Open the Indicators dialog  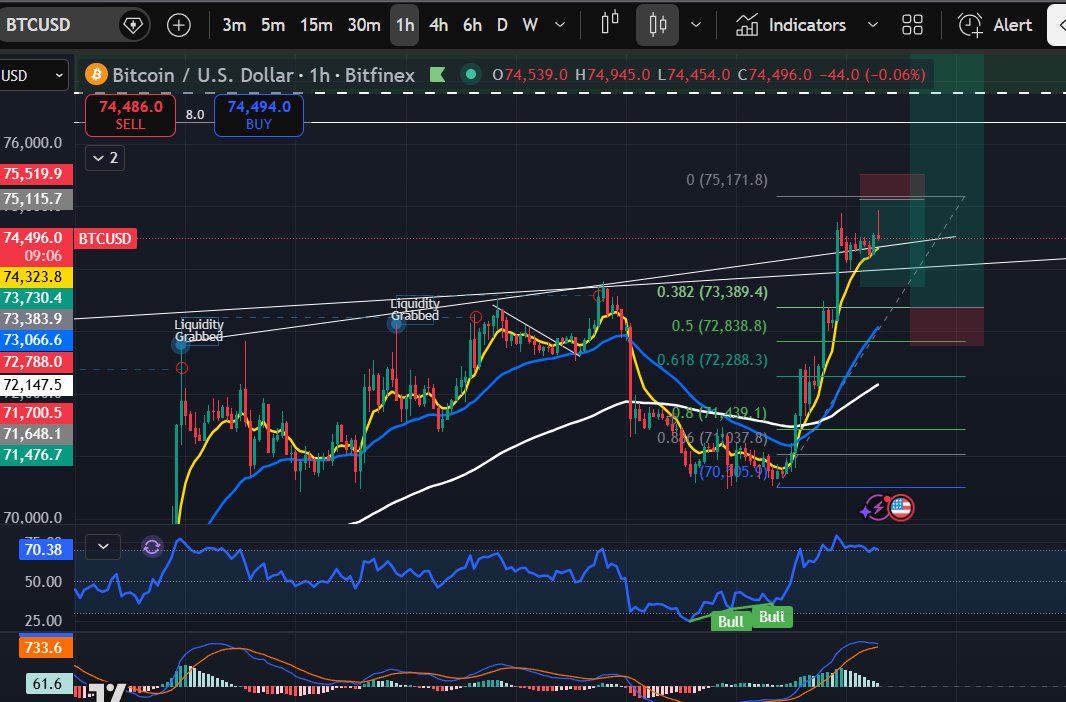[791, 25]
